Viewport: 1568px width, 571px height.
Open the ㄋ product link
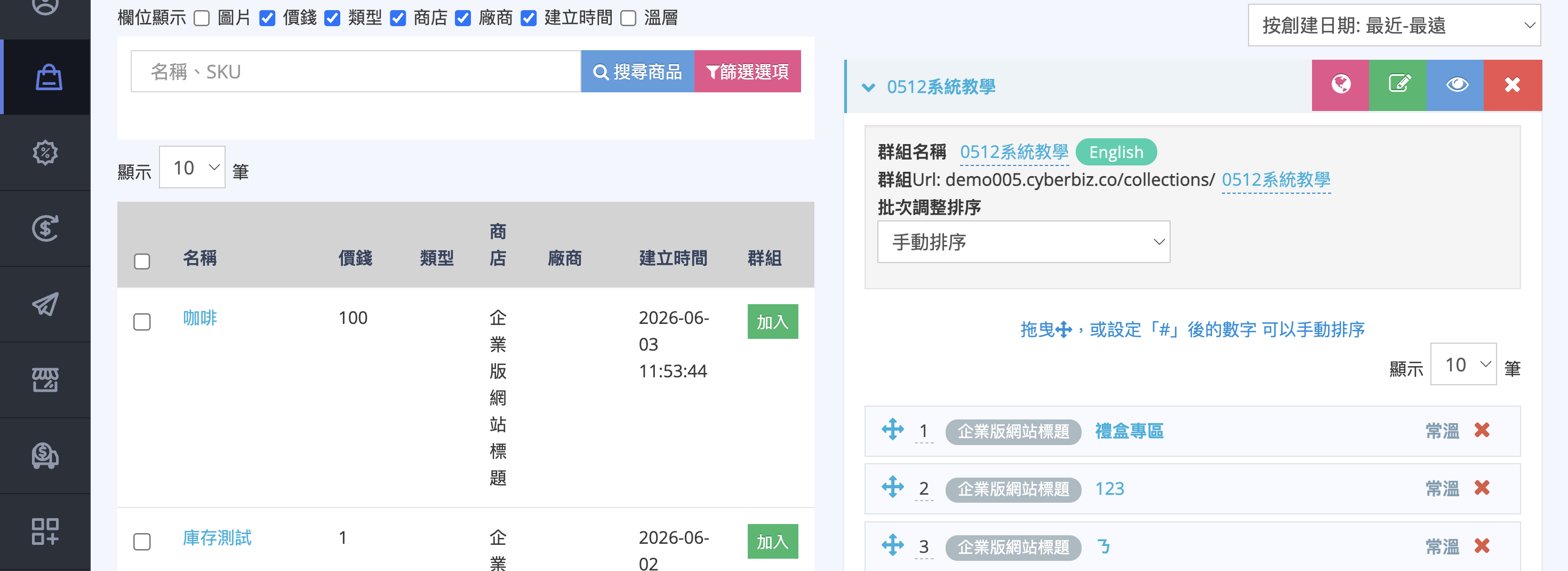1103,546
